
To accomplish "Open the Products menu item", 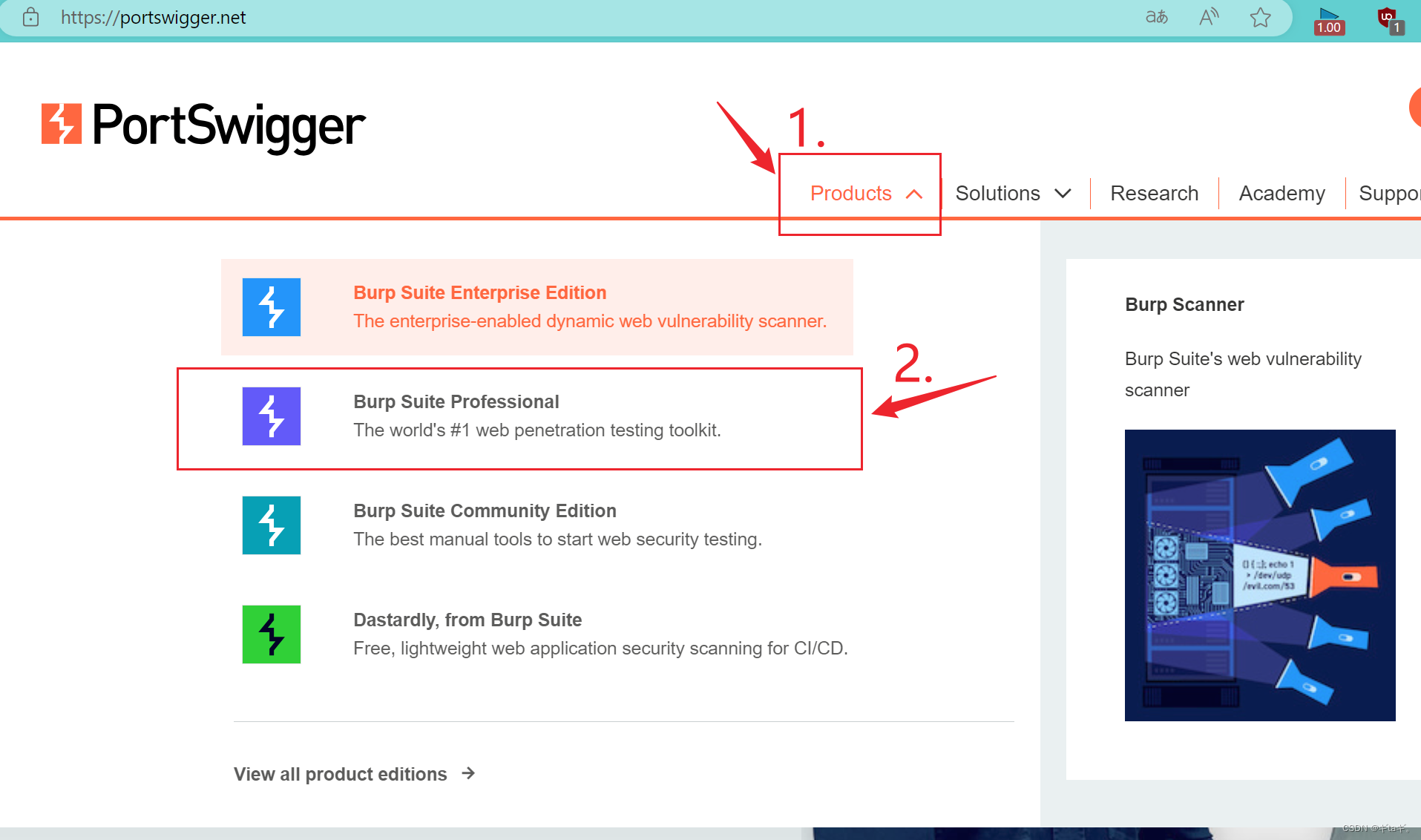I will click(850, 194).
